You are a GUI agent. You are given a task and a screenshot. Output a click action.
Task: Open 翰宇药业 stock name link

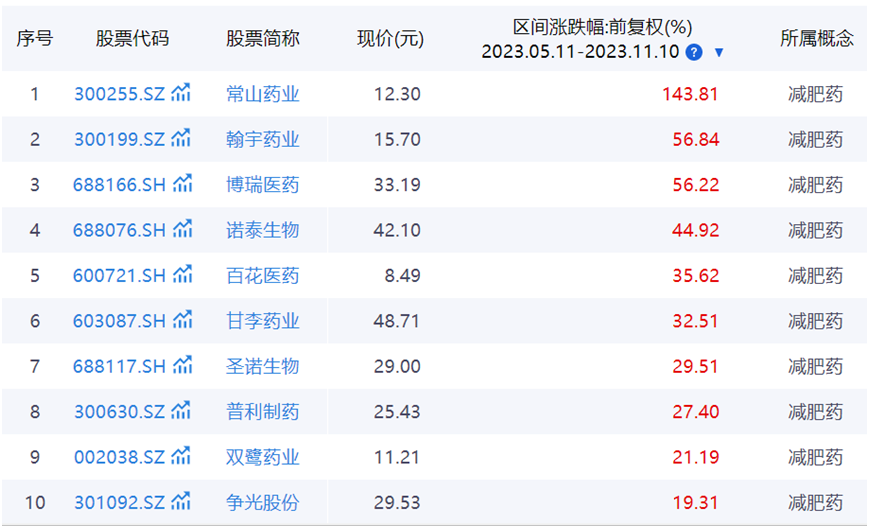(x=263, y=140)
